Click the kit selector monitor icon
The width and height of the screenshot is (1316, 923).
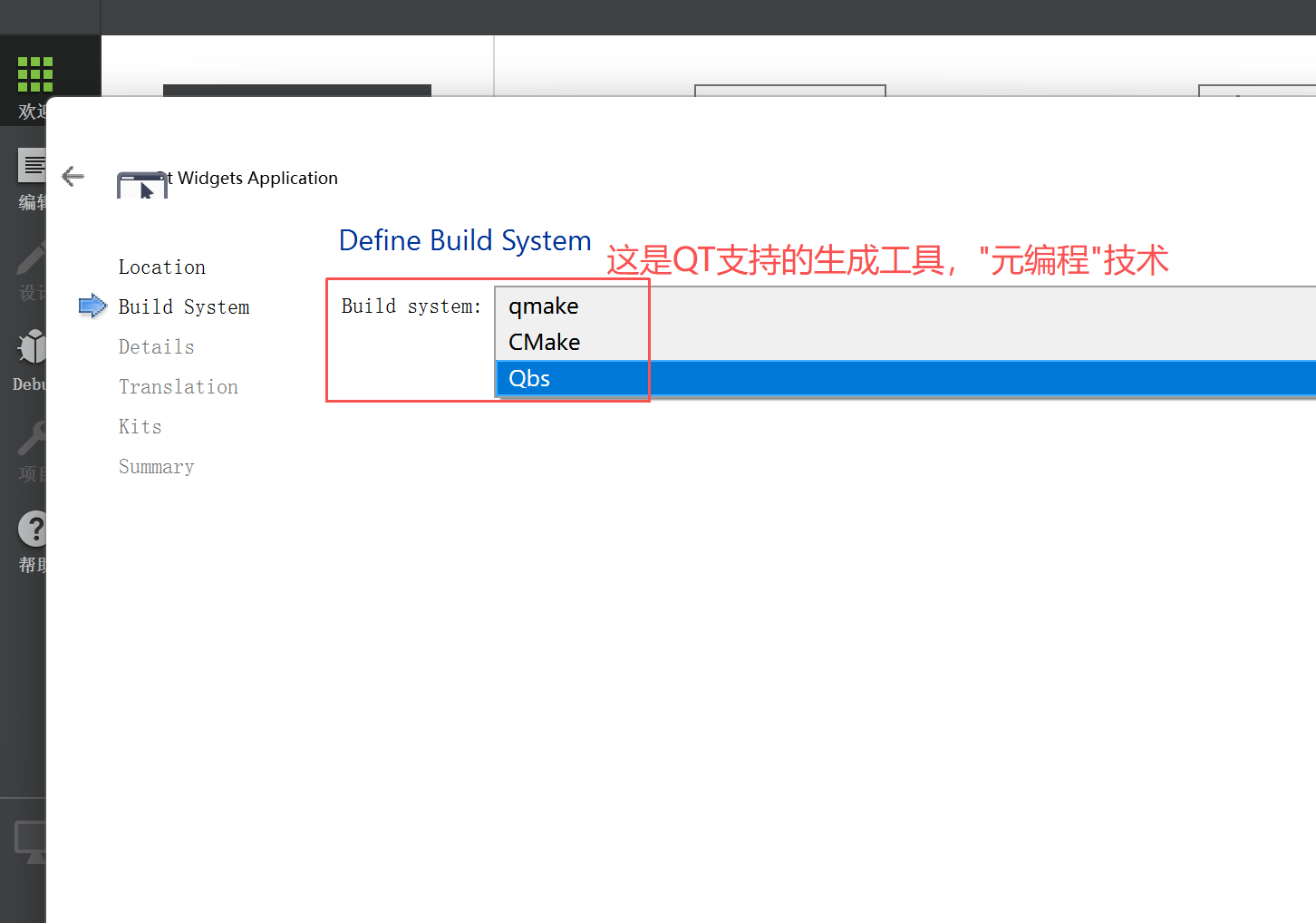30,842
